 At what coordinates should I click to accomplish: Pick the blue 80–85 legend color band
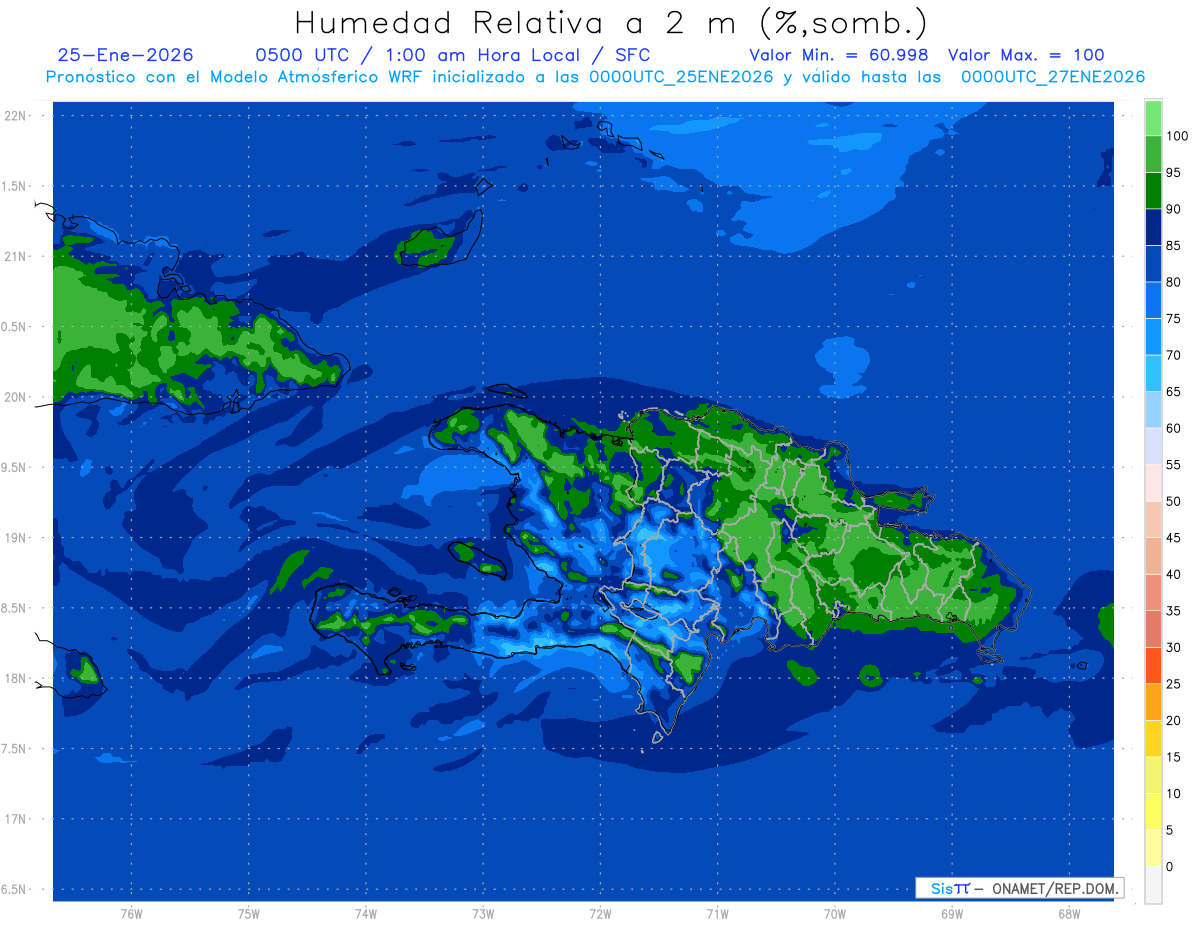pos(1153,264)
